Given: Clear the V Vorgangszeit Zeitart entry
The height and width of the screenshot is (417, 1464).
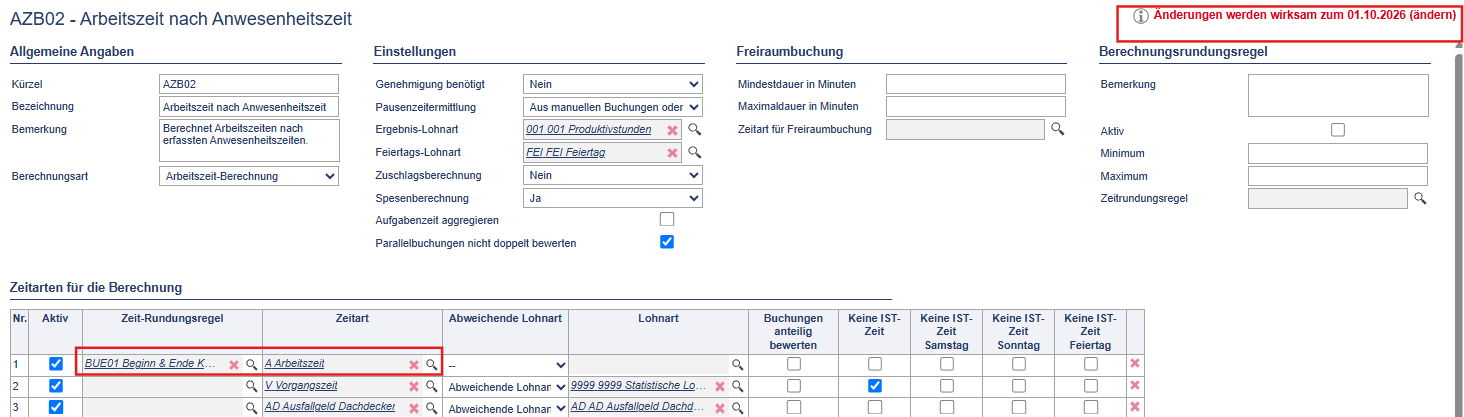Looking at the screenshot, I should [x=413, y=386].
